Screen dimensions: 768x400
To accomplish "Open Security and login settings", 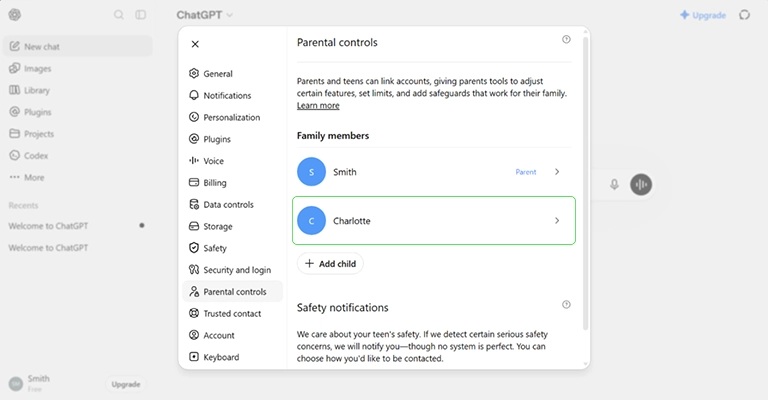I will point(232,270).
